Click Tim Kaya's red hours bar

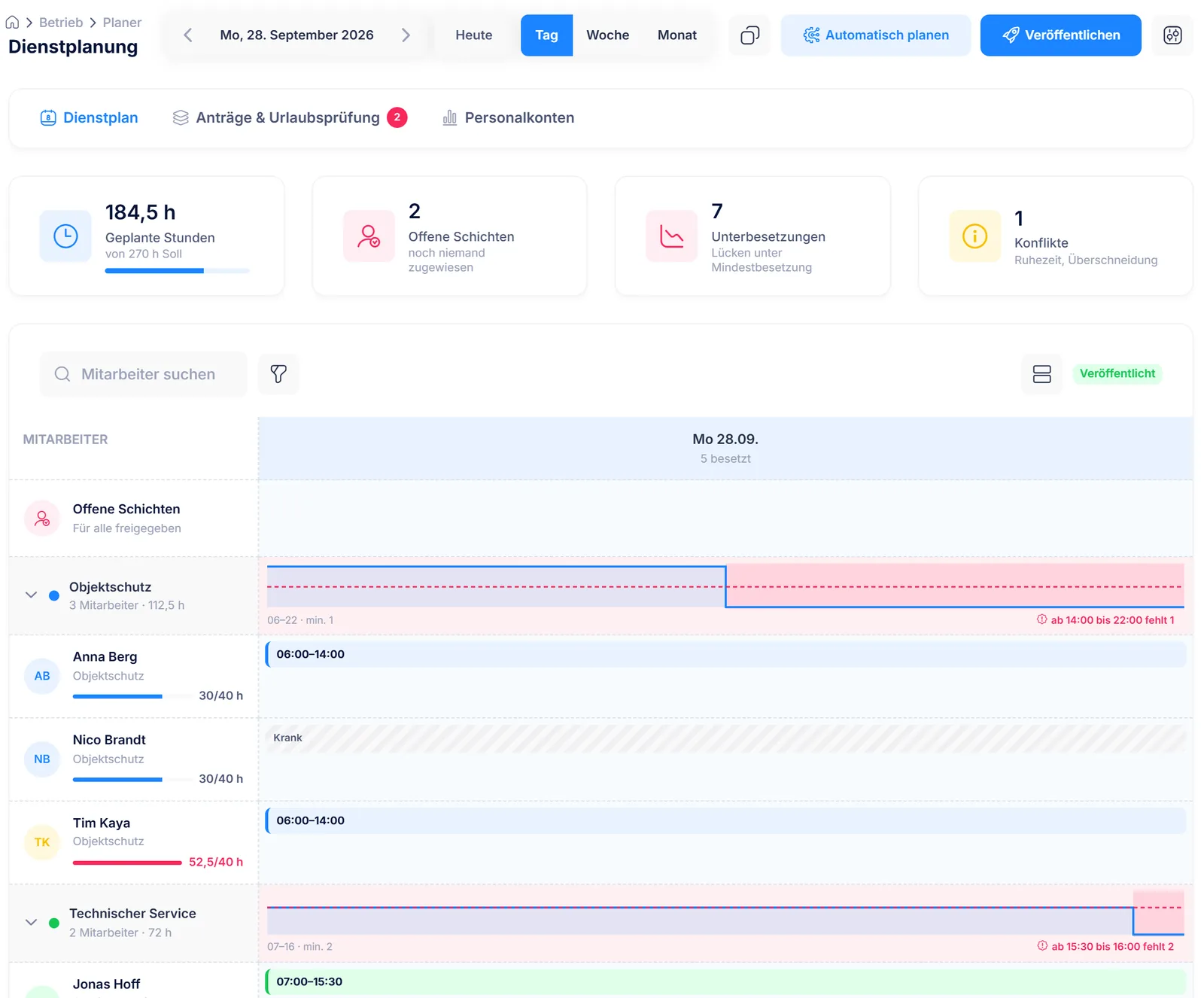click(127, 863)
